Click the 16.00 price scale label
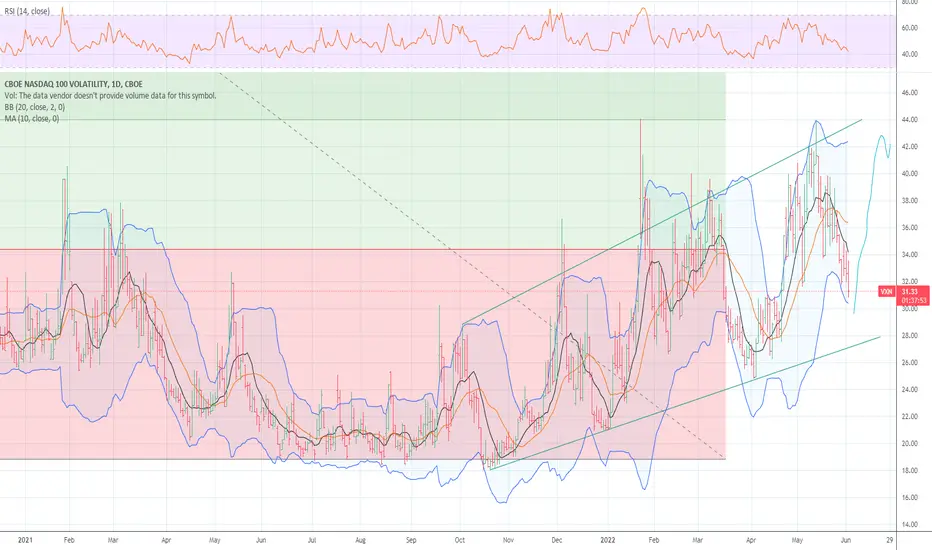 pyautogui.click(x=909, y=498)
